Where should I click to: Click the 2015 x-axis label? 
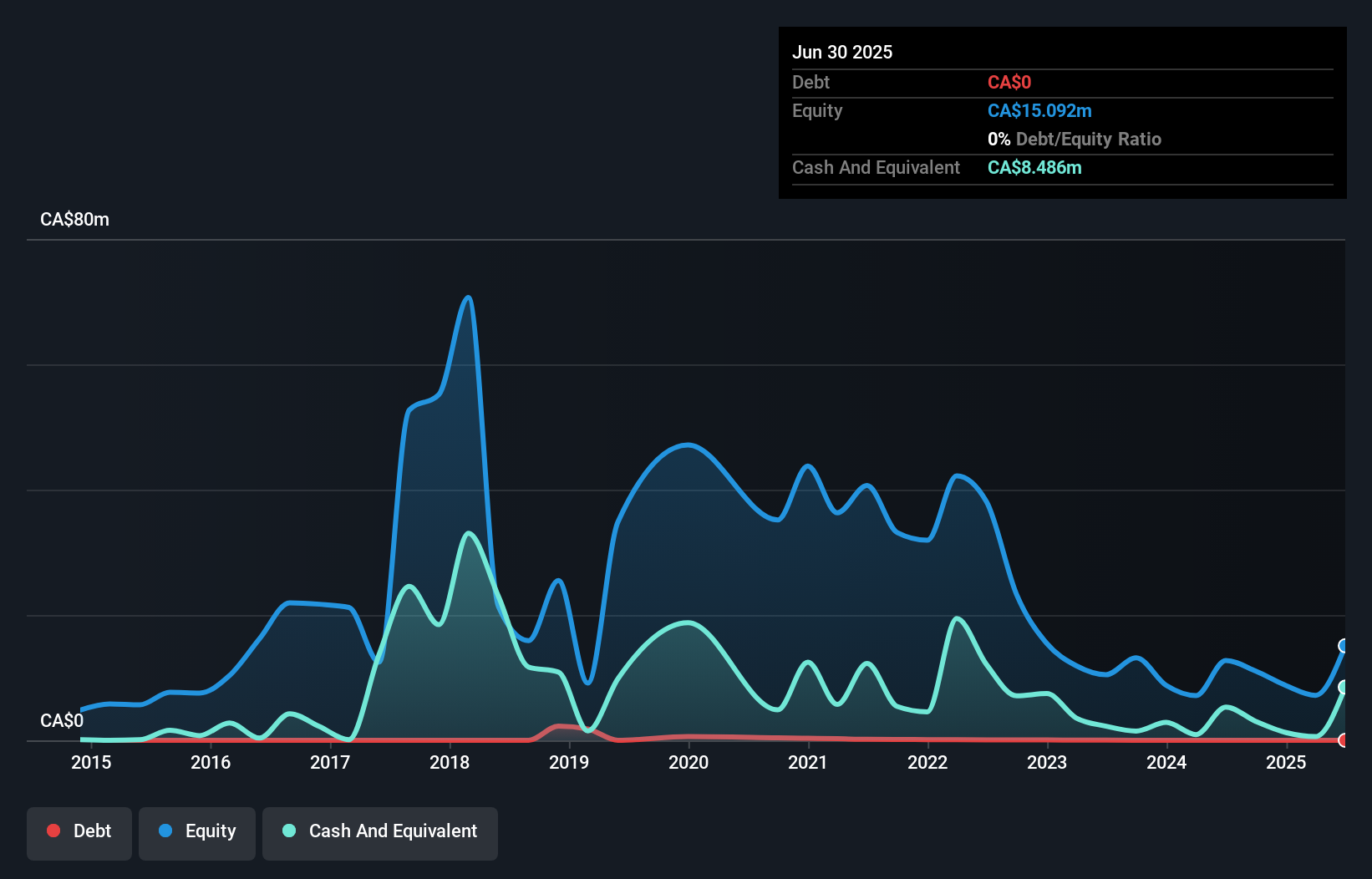click(91, 762)
